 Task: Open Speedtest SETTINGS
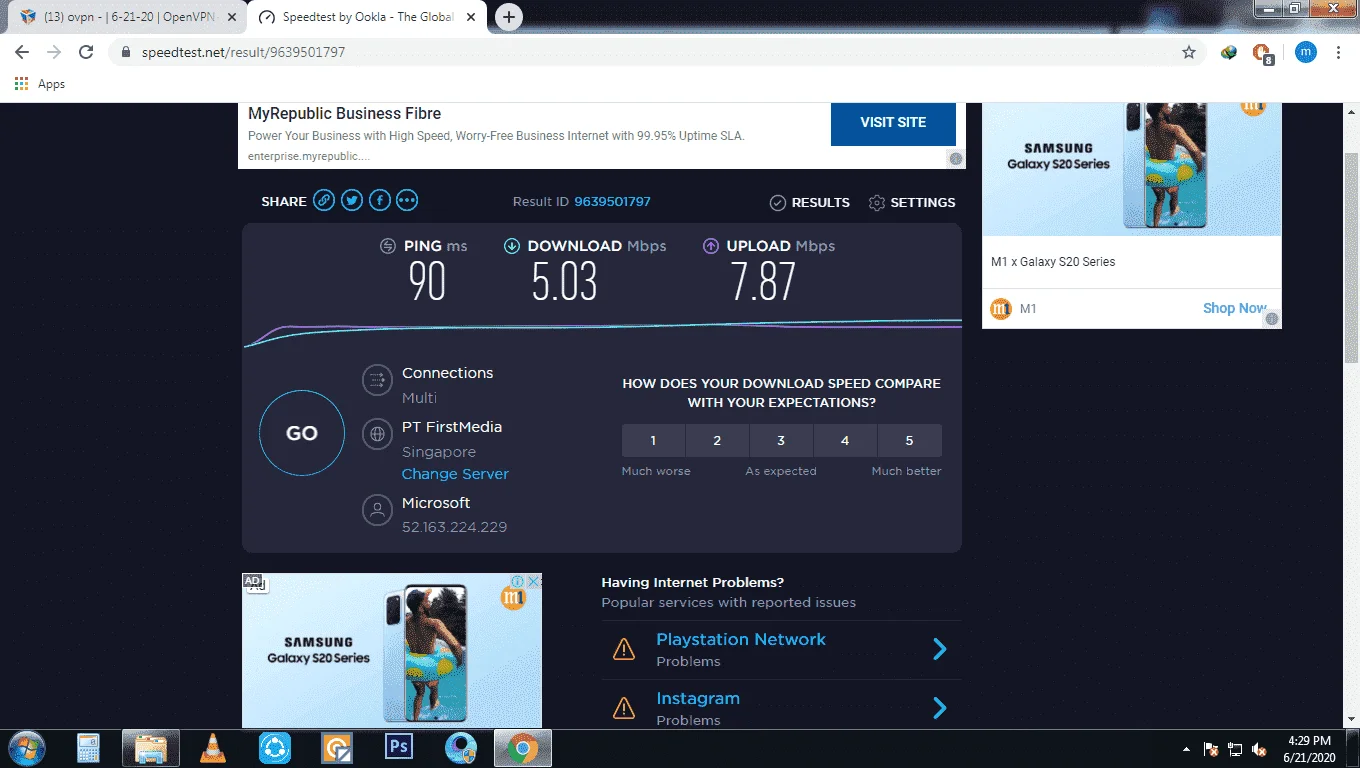[912, 202]
